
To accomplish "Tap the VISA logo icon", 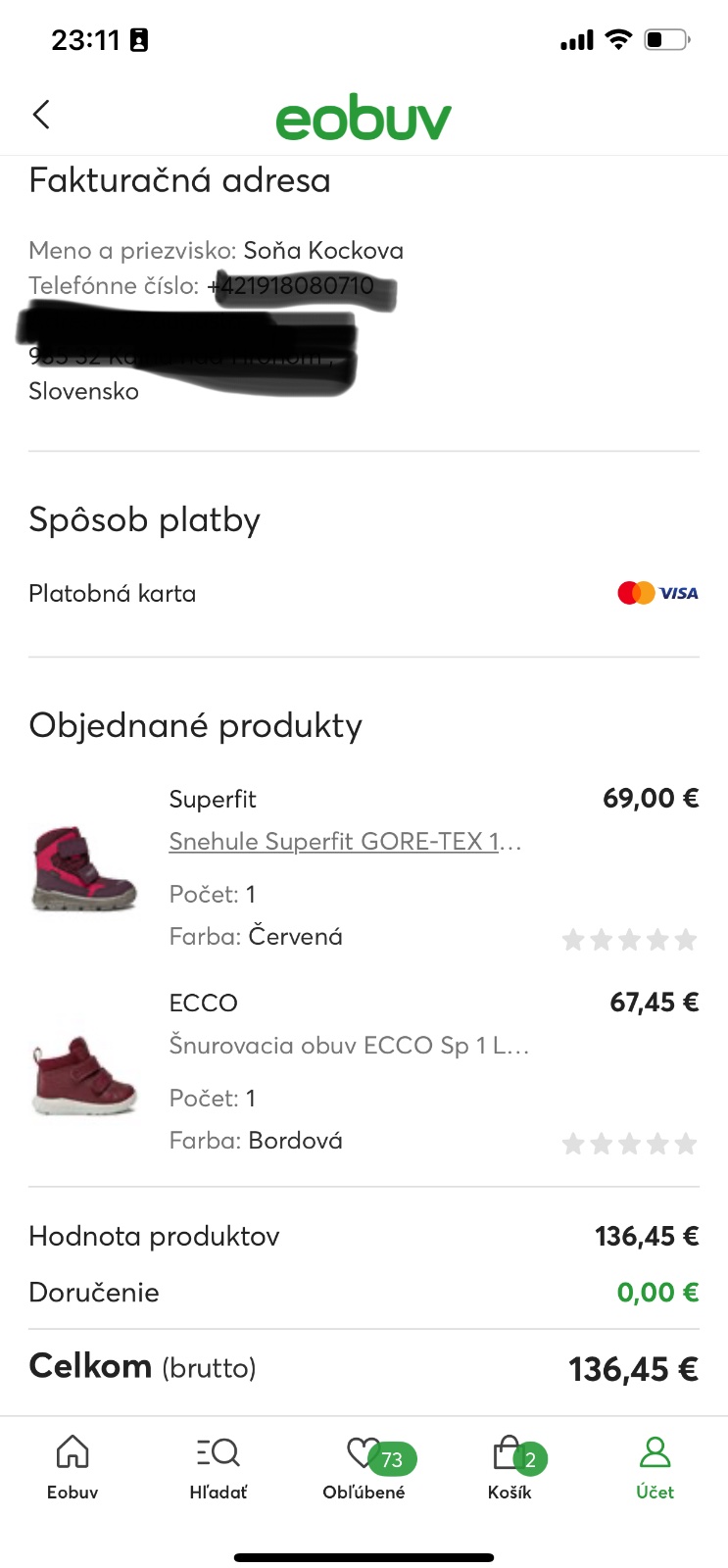I will point(679,593).
